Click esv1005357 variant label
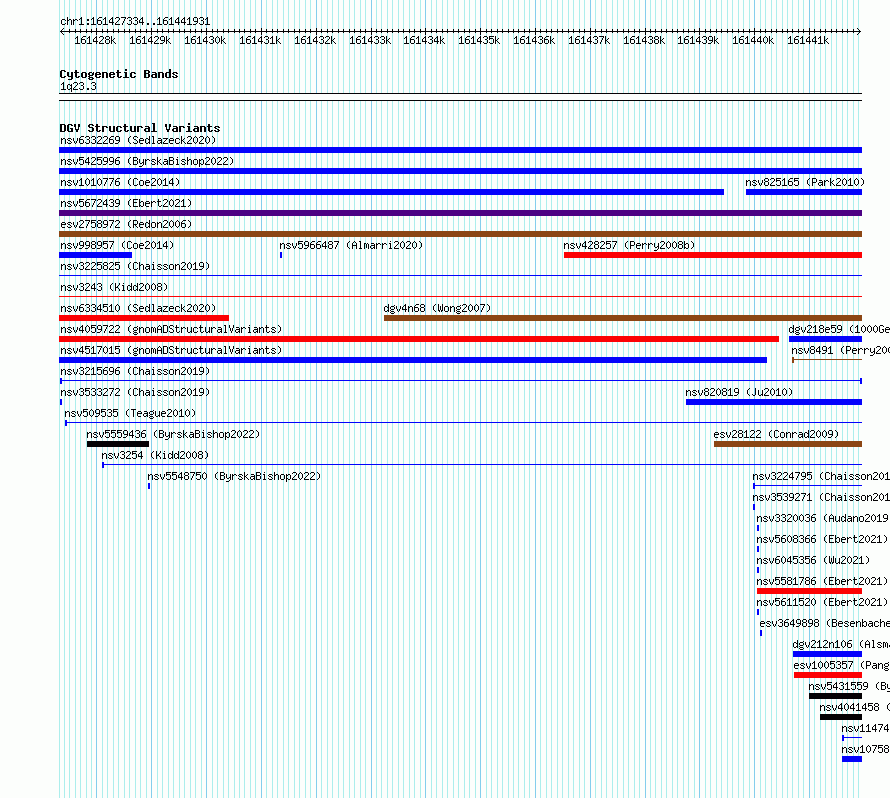Viewport: 890px width, 798px height. tap(841, 665)
